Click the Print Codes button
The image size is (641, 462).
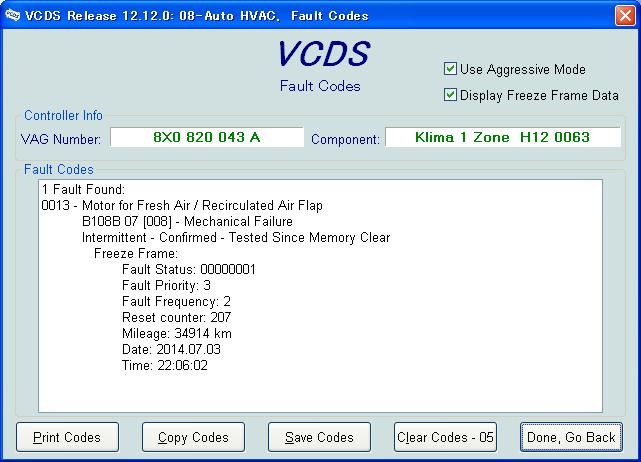[67, 437]
